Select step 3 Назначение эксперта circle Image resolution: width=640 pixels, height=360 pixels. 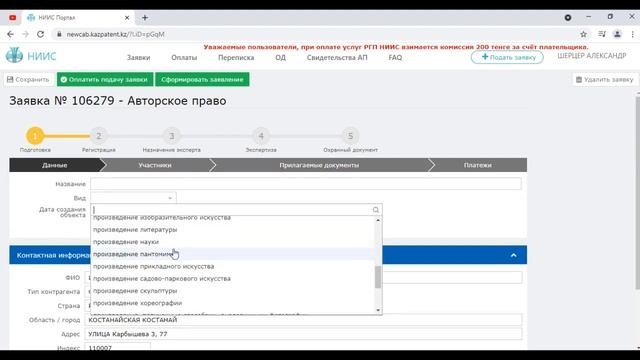click(171, 136)
